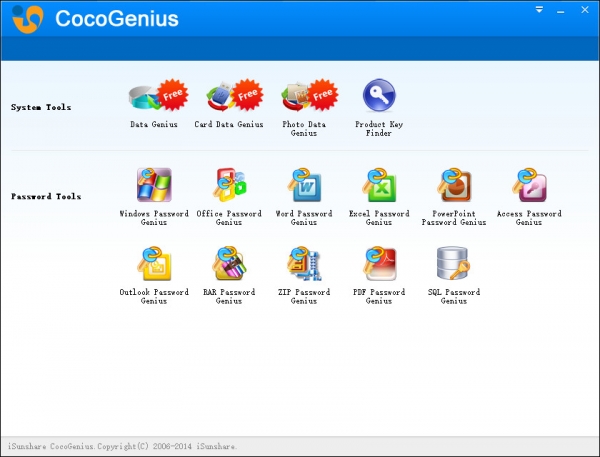Select the PDF Password Genius icon
Image resolution: width=600 pixels, height=457 pixels.
[379, 264]
